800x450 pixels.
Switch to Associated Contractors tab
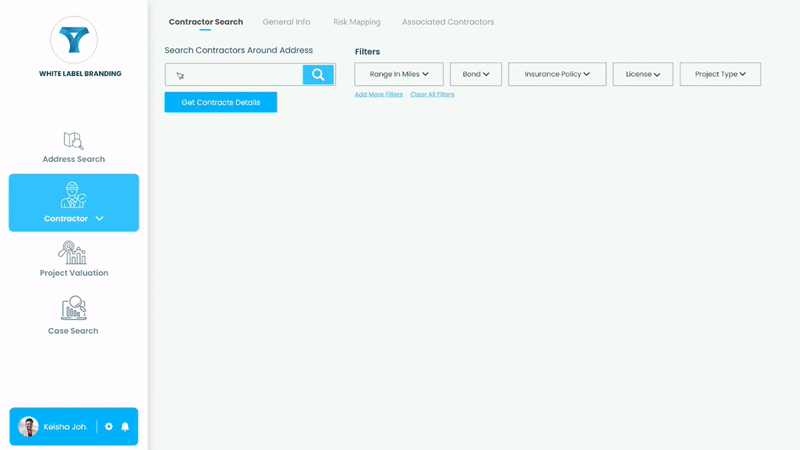click(x=448, y=22)
